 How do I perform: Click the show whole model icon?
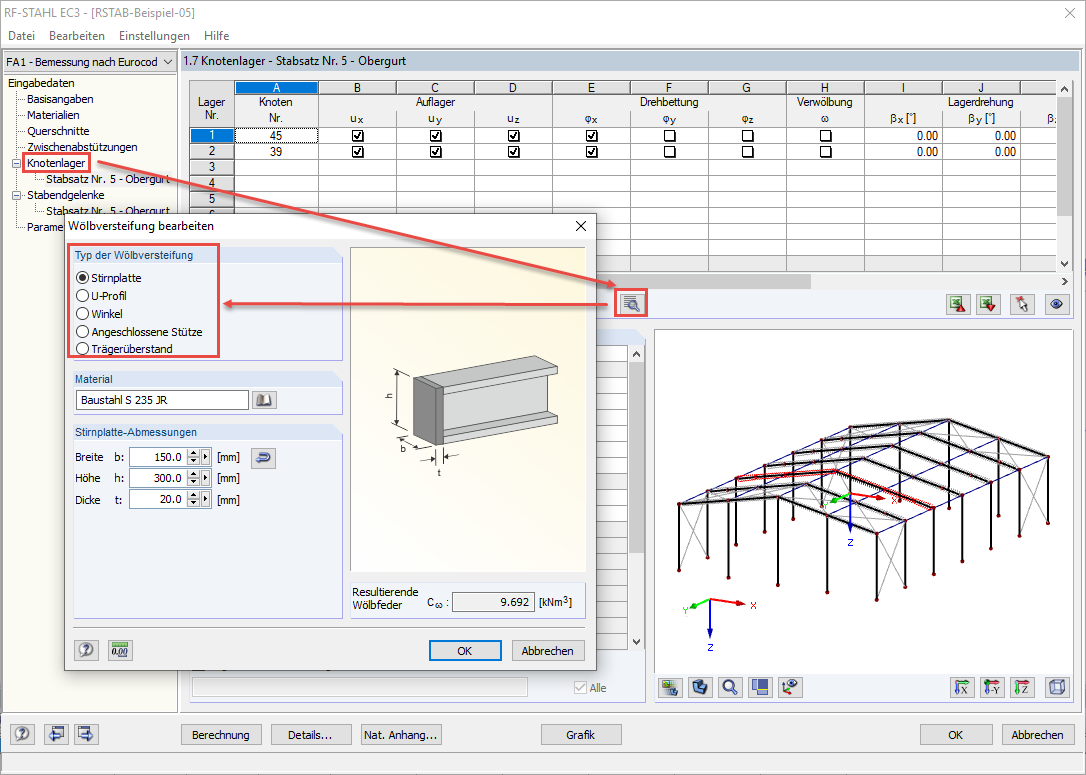760,687
